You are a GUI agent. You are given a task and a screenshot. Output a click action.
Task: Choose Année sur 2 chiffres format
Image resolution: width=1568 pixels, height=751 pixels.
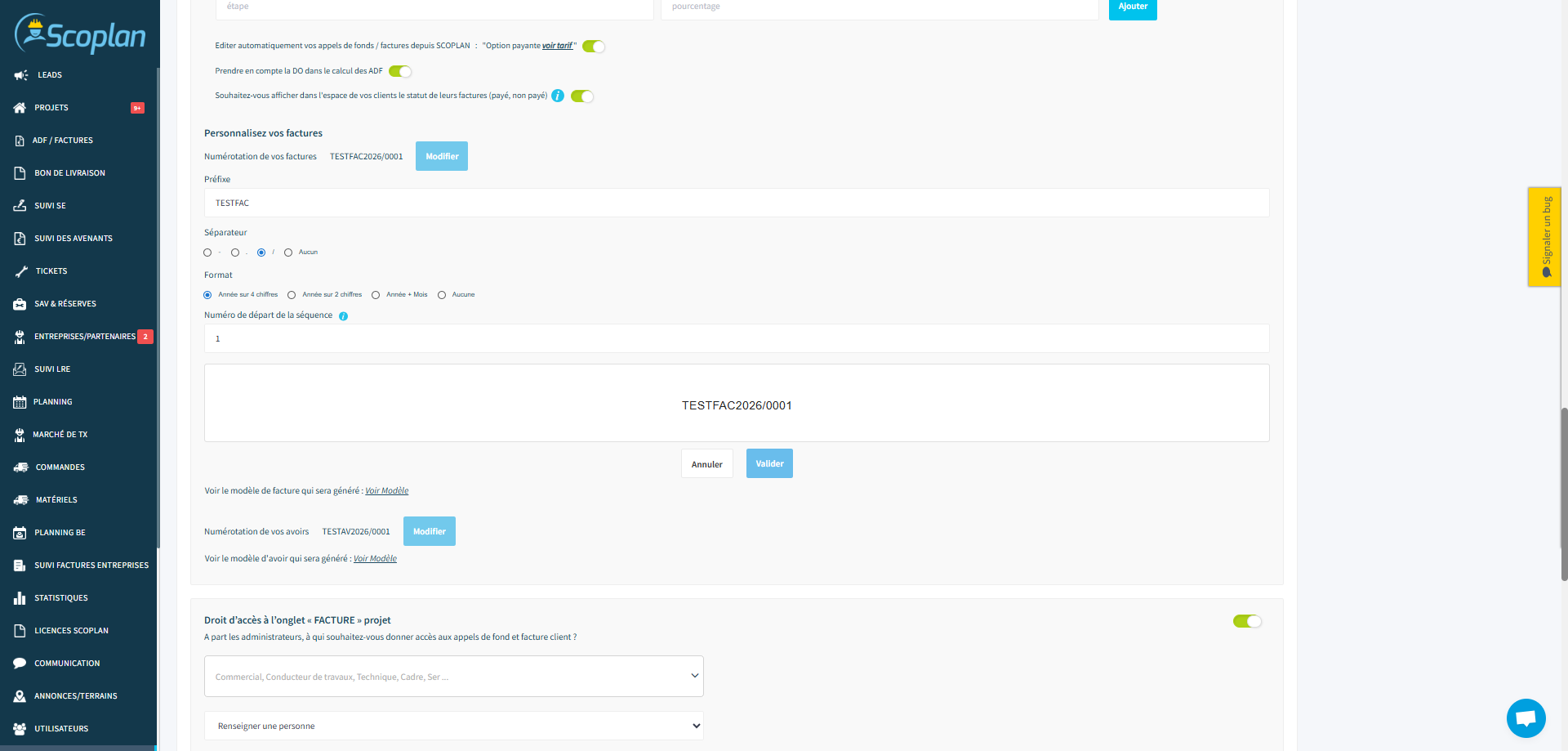tap(292, 295)
